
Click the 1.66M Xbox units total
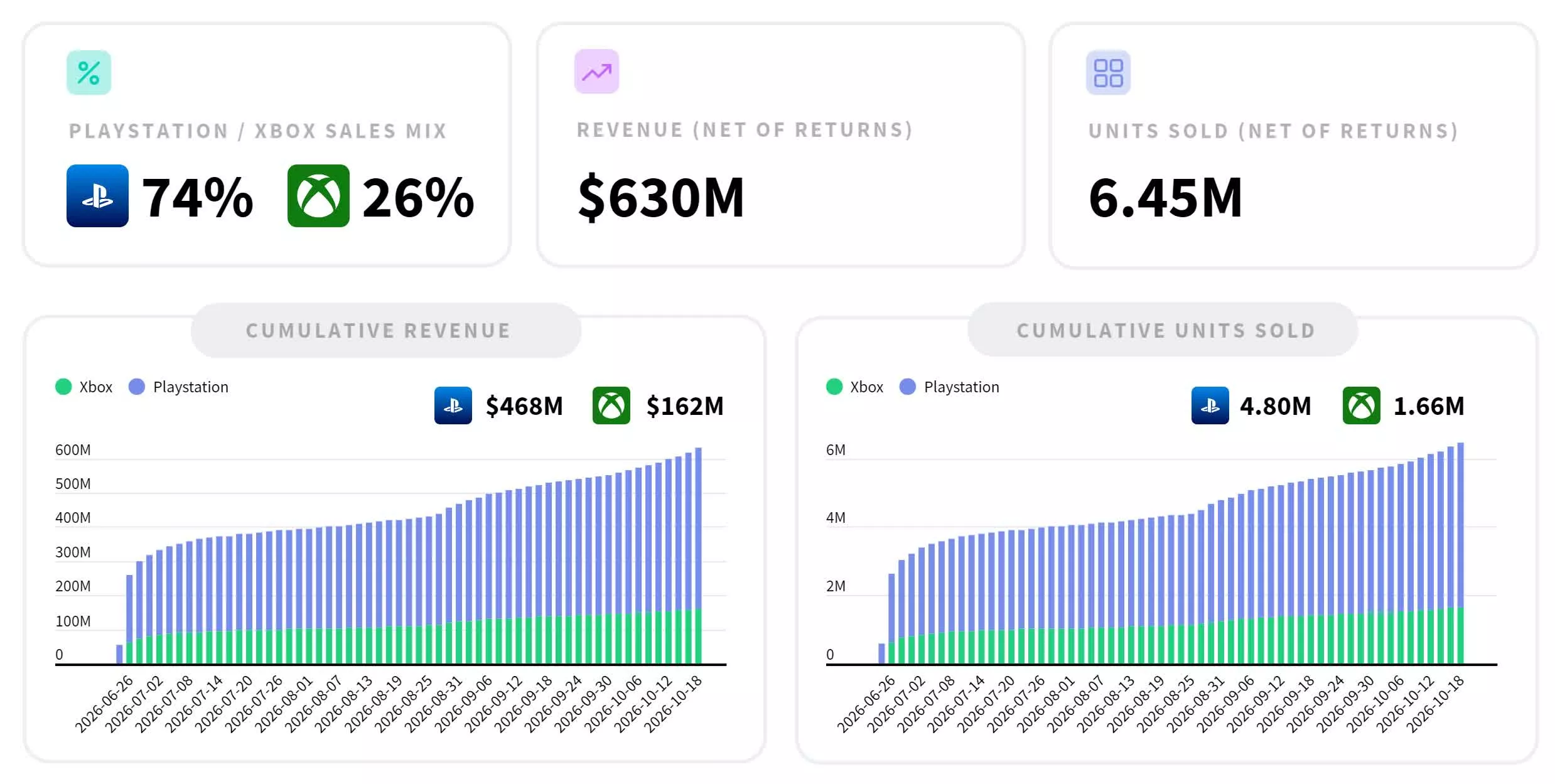[1429, 406]
